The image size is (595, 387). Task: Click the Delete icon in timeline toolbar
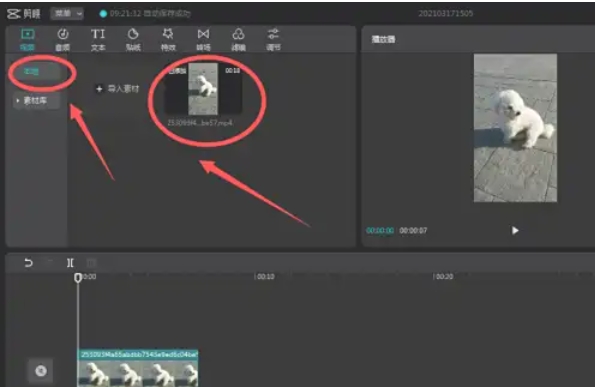point(91,263)
